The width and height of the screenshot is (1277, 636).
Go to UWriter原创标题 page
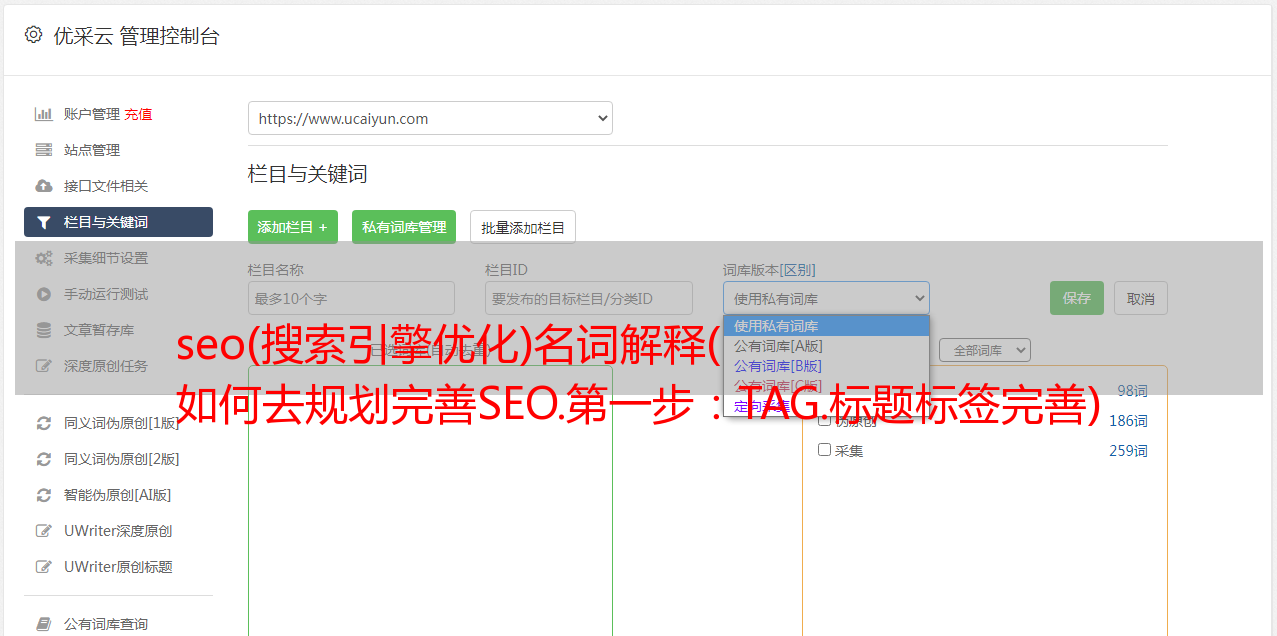tap(118, 567)
